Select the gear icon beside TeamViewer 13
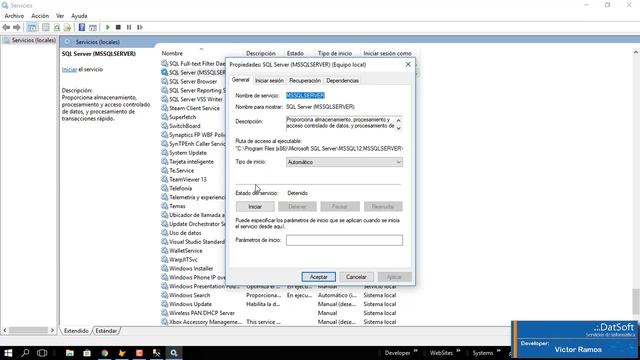The height and width of the screenshot is (360, 640). pos(164,180)
